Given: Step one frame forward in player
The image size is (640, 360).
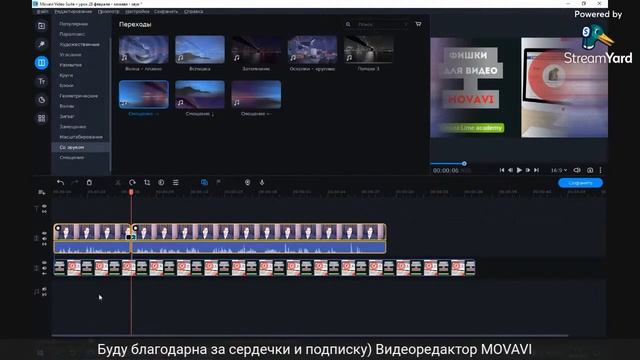Looking at the screenshot, I should [x=528, y=170].
